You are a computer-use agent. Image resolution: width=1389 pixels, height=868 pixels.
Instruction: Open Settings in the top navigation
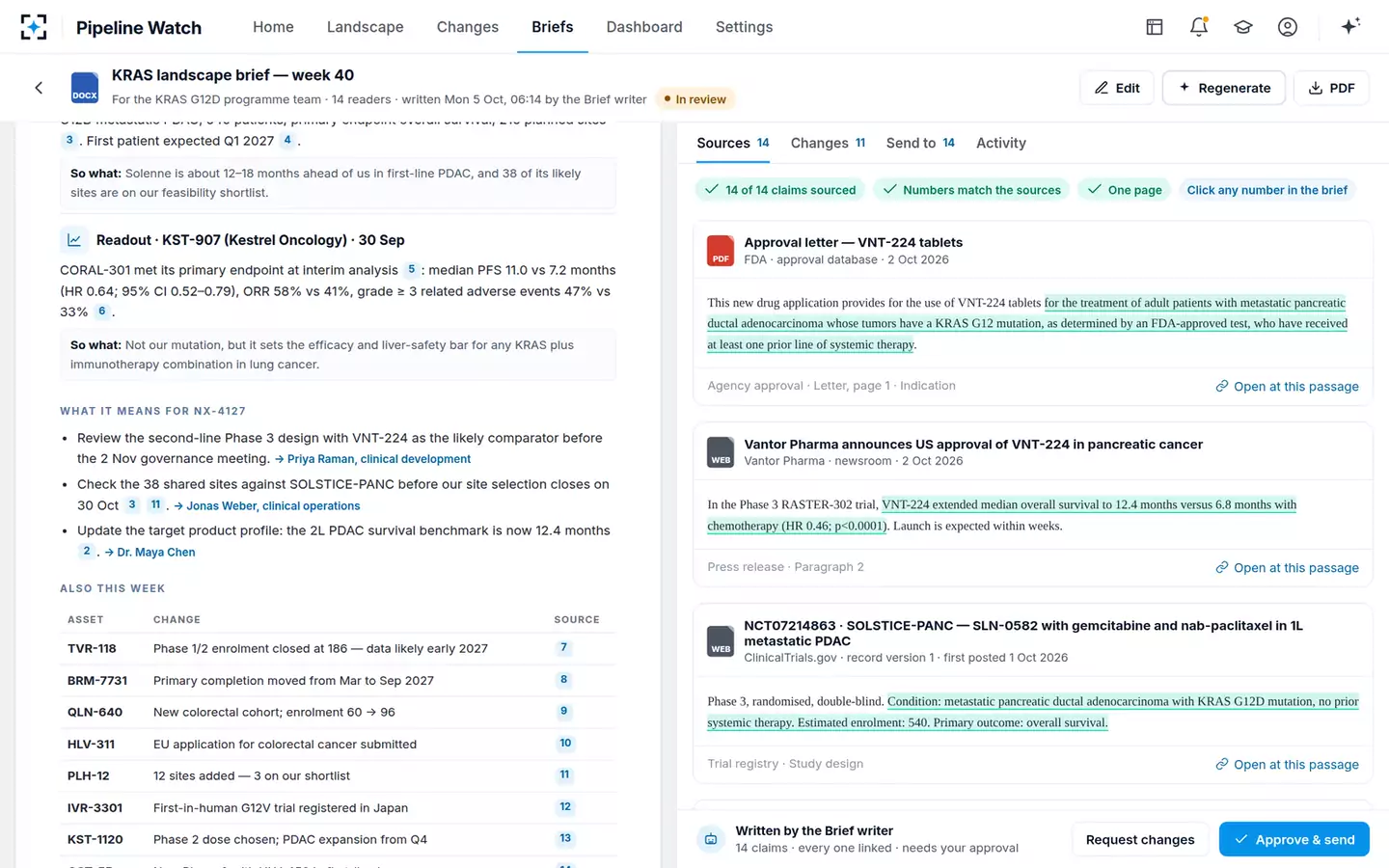pos(744,27)
